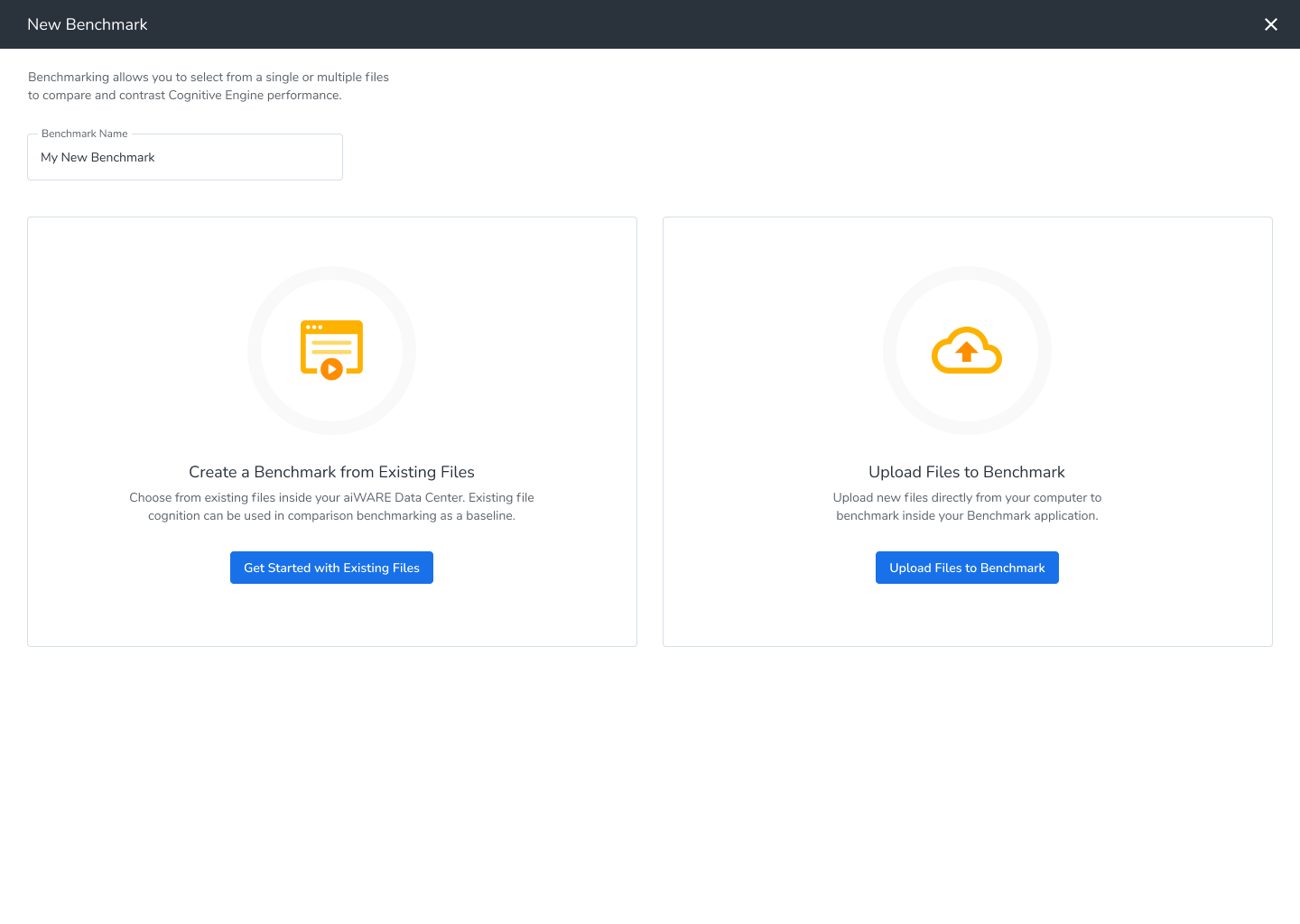Select the 'Create a Benchmark from Existing Files' heading
This screenshot has width=1300, height=924.
[331, 472]
